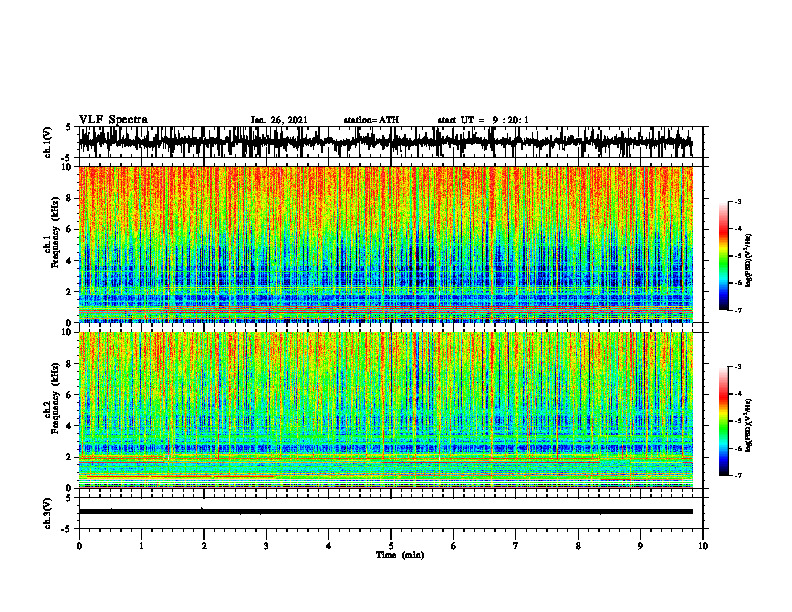The width and height of the screenshot is (792, 612).
Task: Select the date text 'Jan. 26, 2021'
Action: [x=279, y=120]
